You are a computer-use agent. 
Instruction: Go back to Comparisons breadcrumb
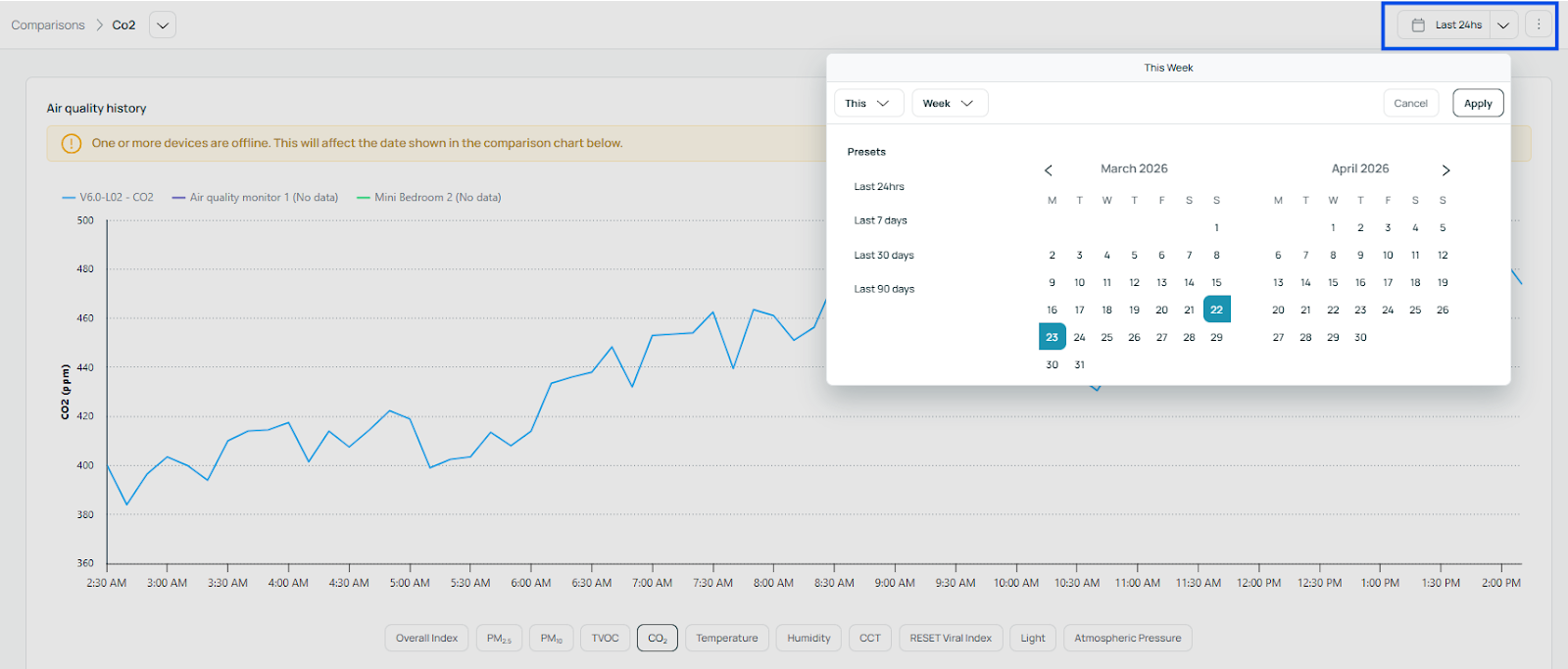click(48, 25)
